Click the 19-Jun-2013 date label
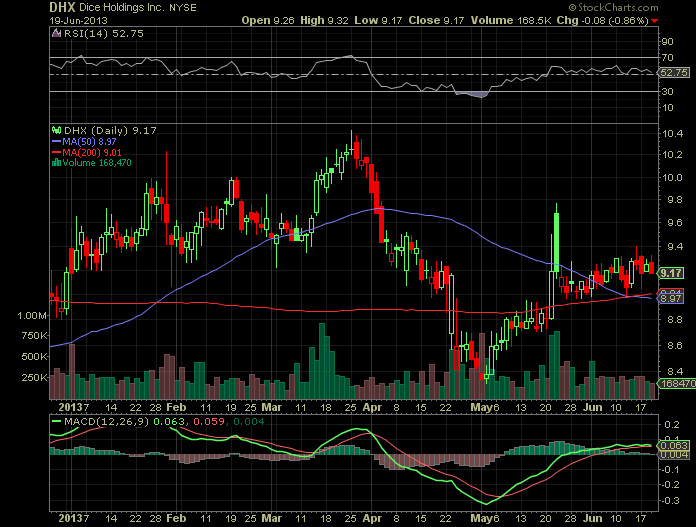696x527 pixels. pyautogui.click(x=79, y=20)
